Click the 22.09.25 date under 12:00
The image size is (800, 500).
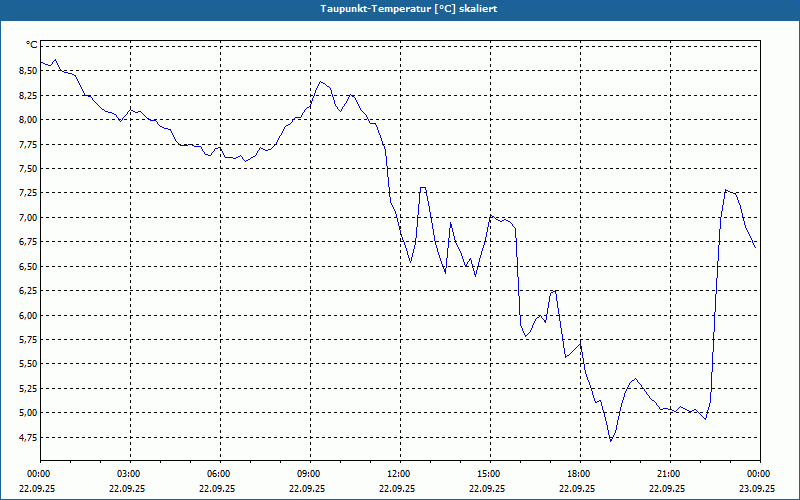[x=397, y=488]
